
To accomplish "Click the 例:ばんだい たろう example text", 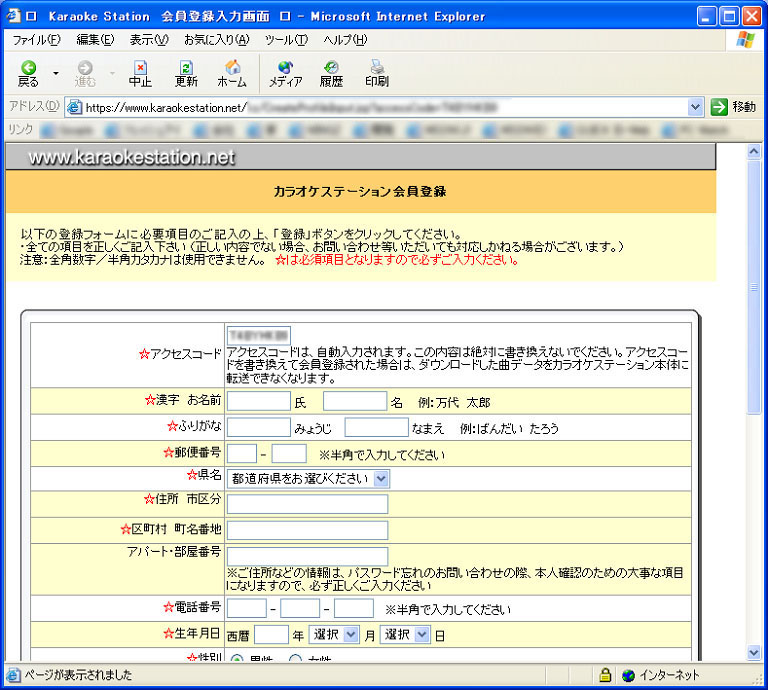I will pyautogui.click(x=509, y=429).
